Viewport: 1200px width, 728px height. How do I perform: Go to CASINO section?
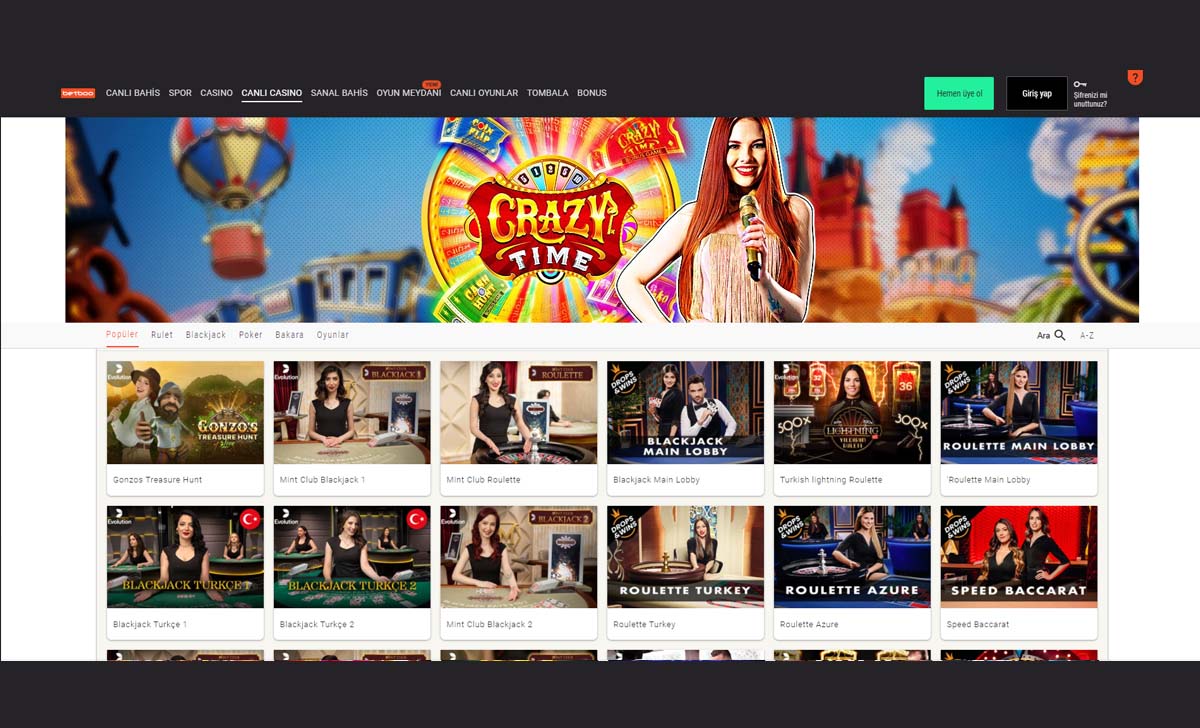click(216, 93)
